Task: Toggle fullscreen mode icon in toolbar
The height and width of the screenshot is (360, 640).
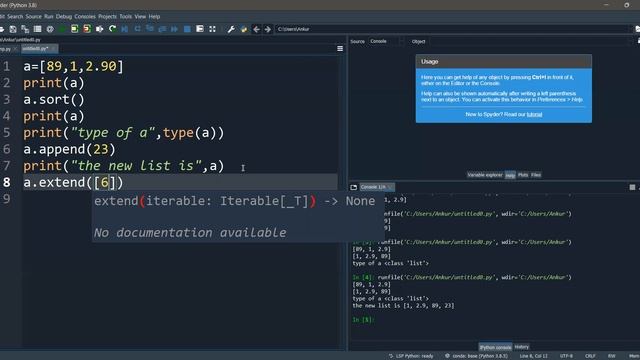Action: click(212, 29)
